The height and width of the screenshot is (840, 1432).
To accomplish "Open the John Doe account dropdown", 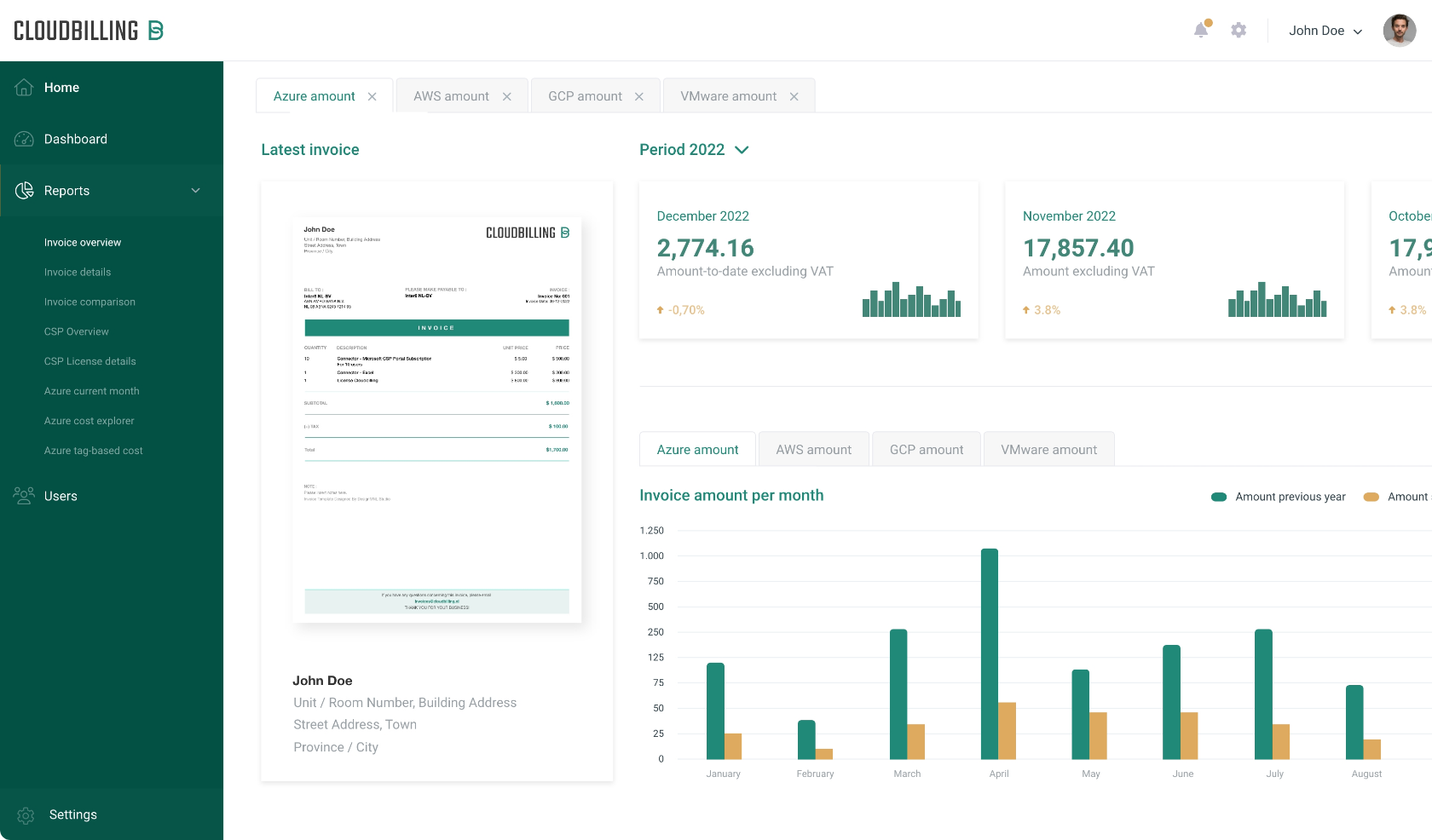I will coord(1325,31).
